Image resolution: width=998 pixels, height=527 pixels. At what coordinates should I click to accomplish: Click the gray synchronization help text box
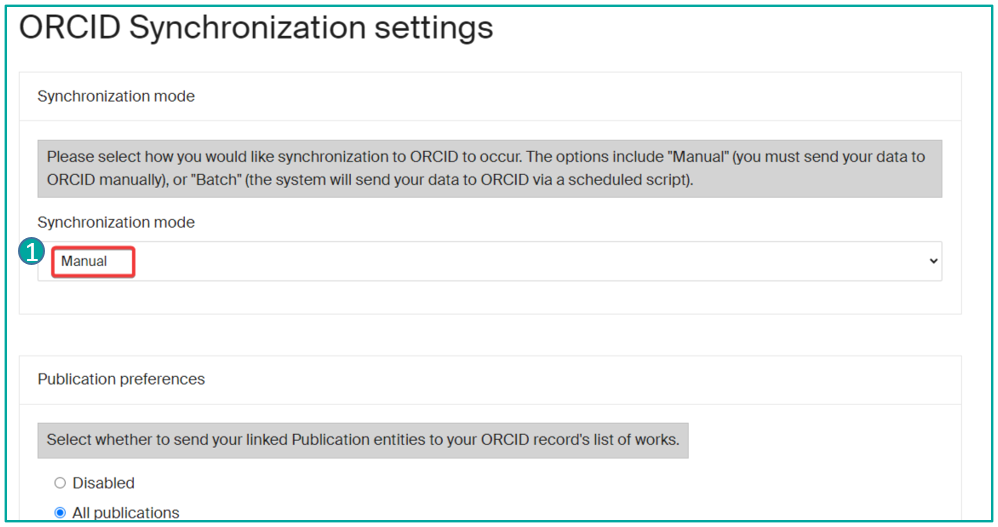click(489, 168)
